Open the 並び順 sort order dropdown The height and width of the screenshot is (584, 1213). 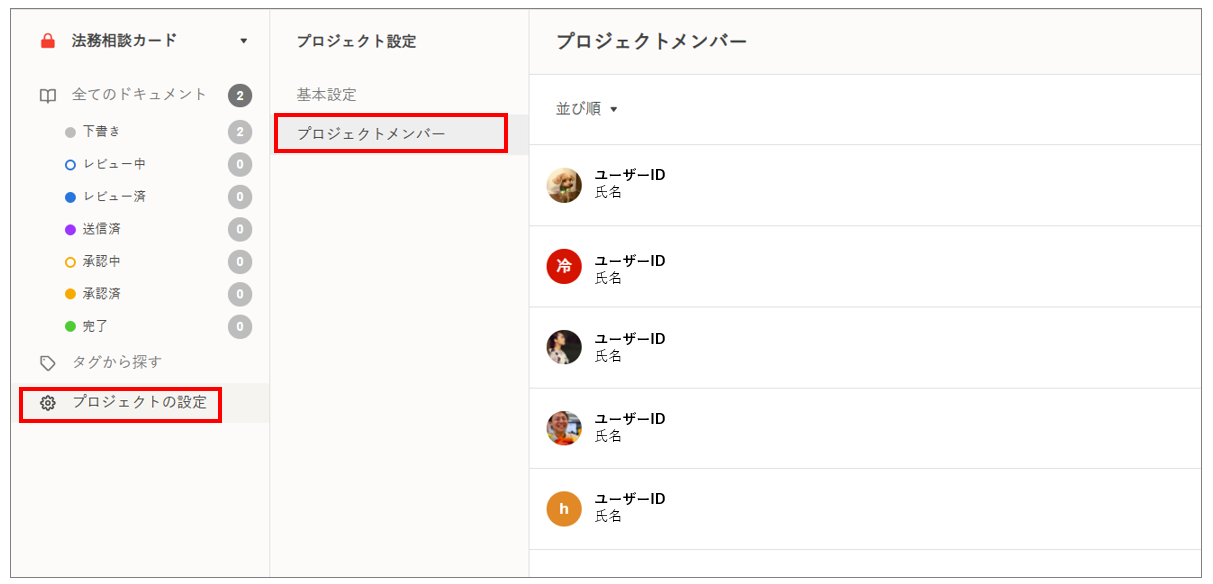[x=587, y=109]
